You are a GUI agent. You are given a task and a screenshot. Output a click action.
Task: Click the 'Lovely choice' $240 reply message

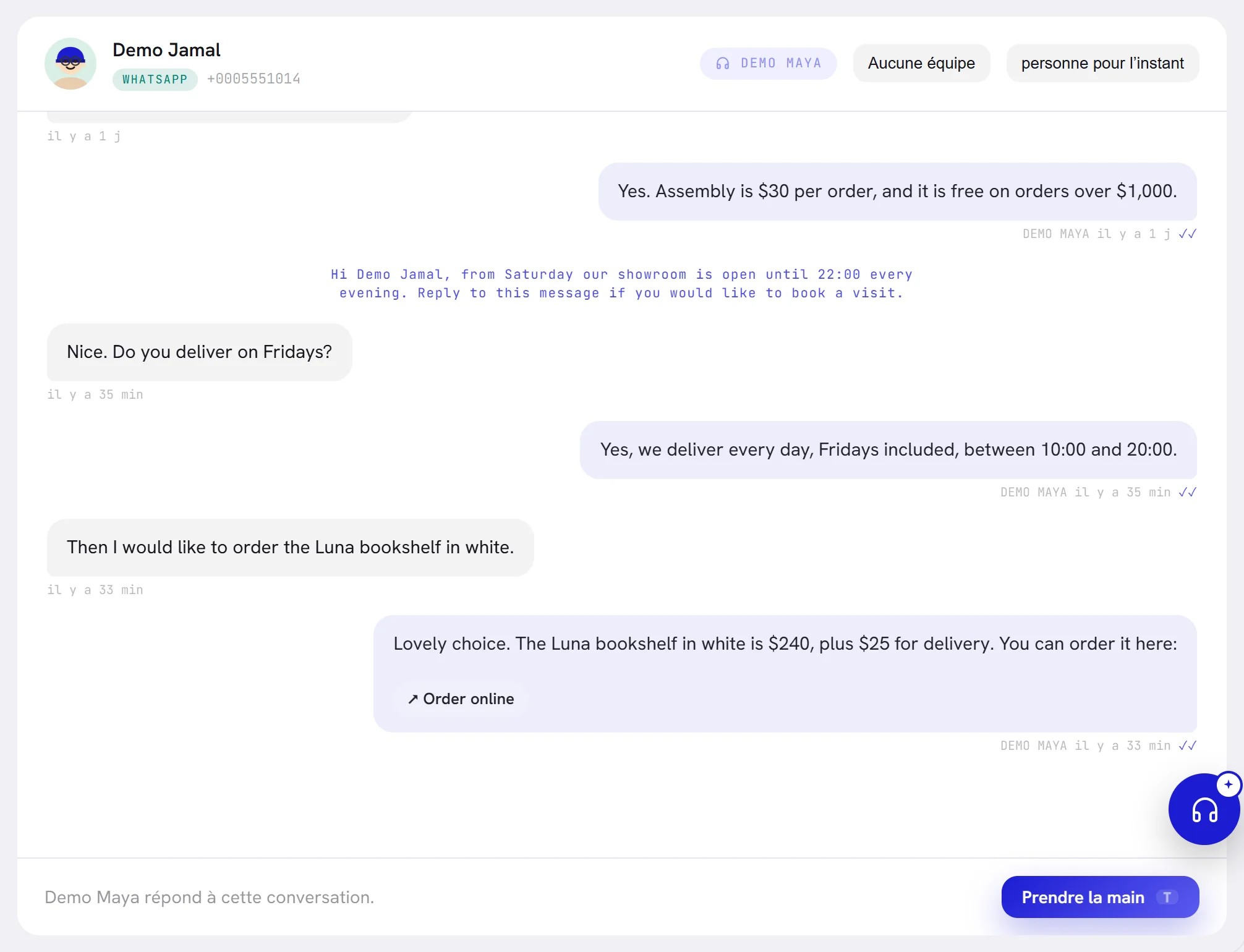[785, 673]
